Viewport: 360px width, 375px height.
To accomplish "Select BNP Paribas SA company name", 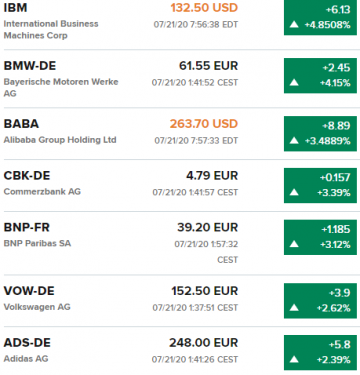I will coord(37,243).
